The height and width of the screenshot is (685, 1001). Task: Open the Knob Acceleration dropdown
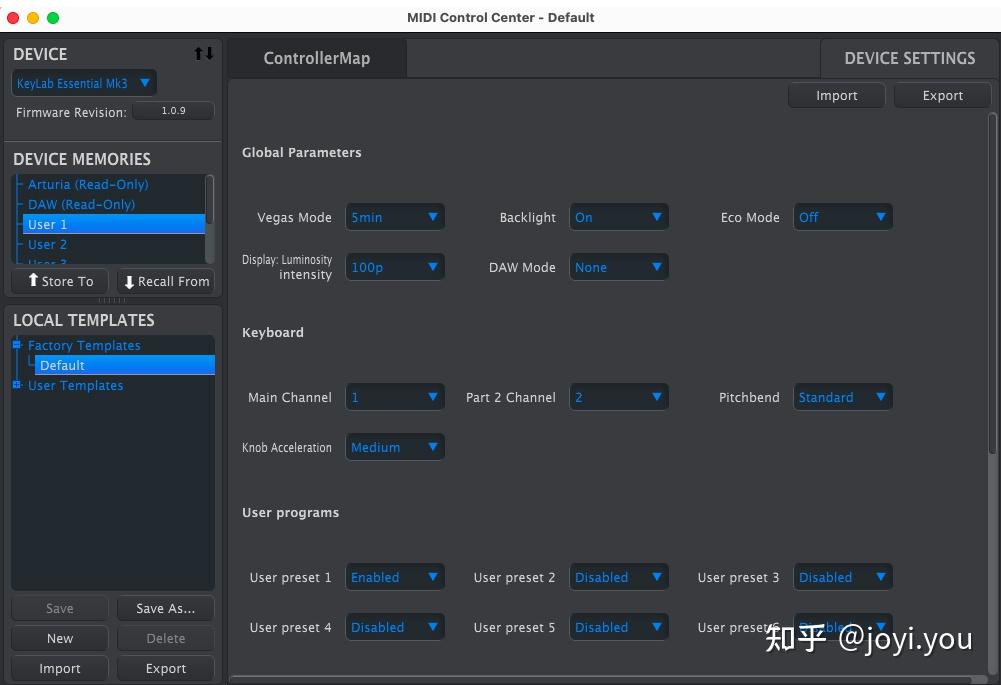tap(395, 447)
